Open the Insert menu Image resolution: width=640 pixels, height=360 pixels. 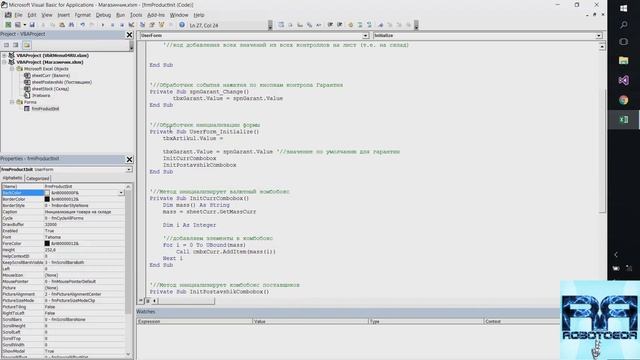coord(63,15)
